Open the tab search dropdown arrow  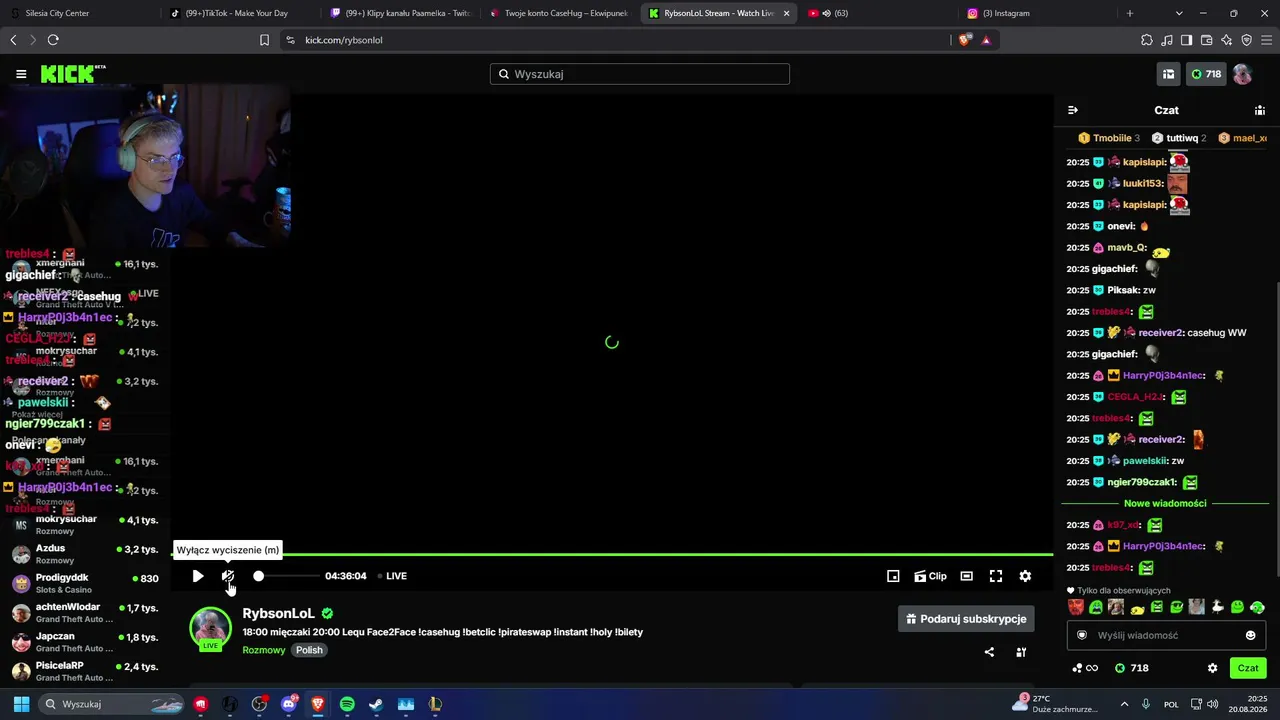pyautogui.click(x=1179, y=13)
